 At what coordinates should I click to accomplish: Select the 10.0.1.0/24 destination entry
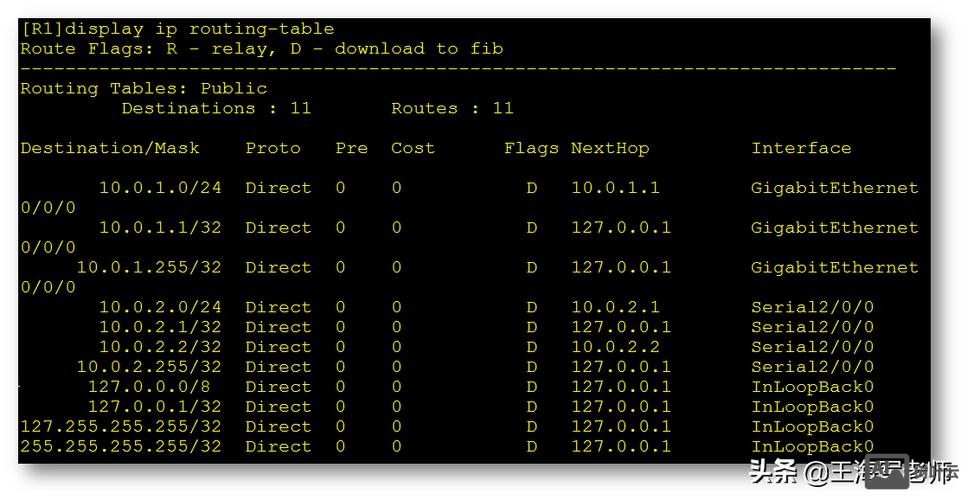(160, 188)
